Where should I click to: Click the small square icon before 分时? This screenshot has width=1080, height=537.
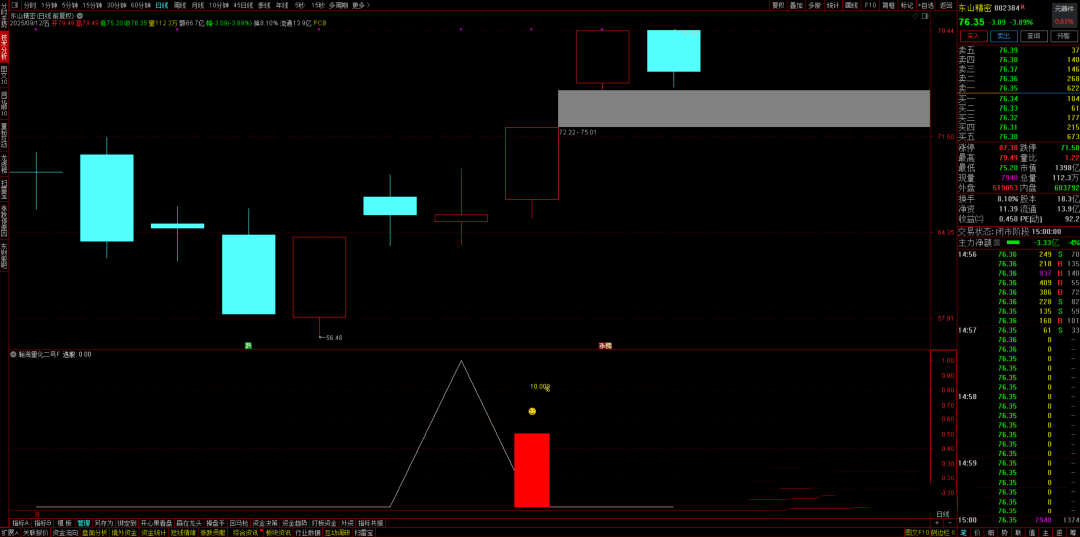14,5
